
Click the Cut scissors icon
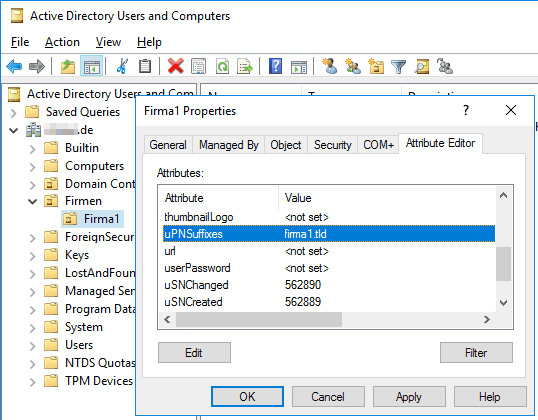click(122, 66)
